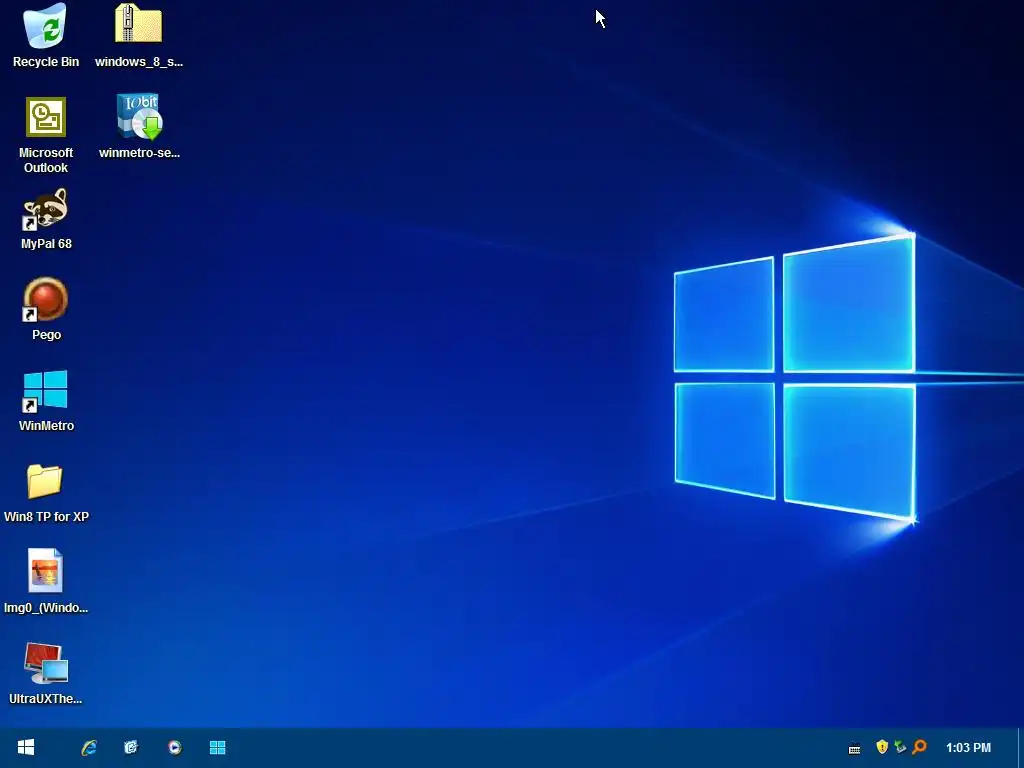The width and height of the screenshot is (1024, 768).
Task: Select the Img0_(Windo... image file
Action: (46, 571)
